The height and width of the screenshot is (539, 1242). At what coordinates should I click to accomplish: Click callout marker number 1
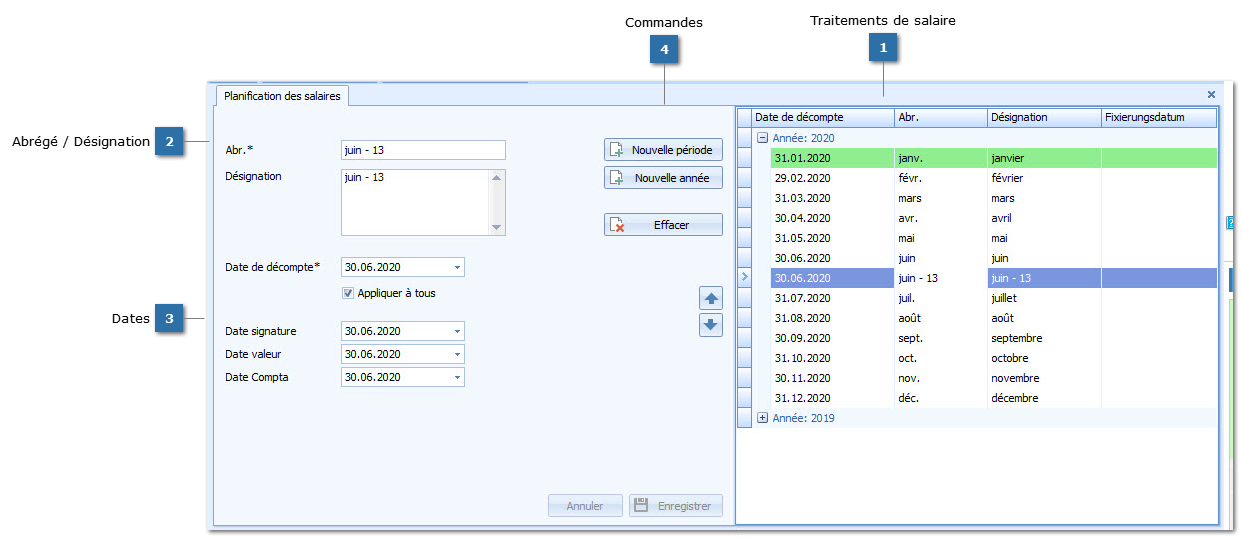click(883, 47)
